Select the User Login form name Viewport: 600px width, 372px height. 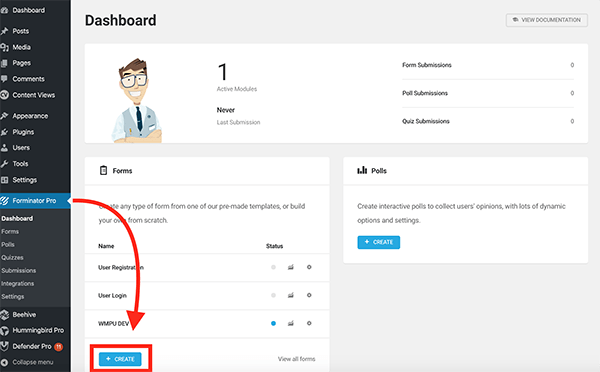[x=112, y=295]
